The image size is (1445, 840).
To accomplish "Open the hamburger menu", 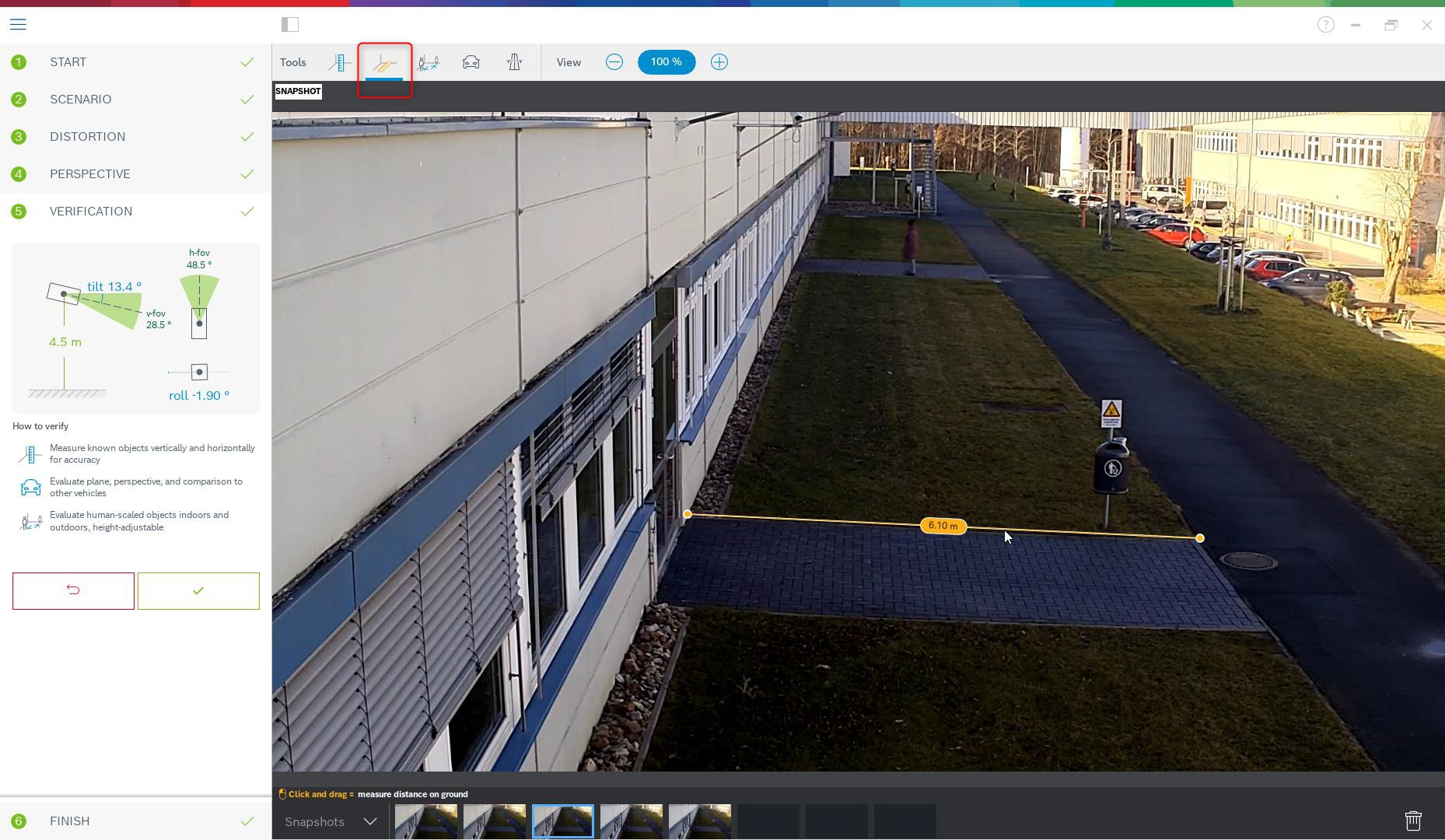I will [x=18, y=25].
